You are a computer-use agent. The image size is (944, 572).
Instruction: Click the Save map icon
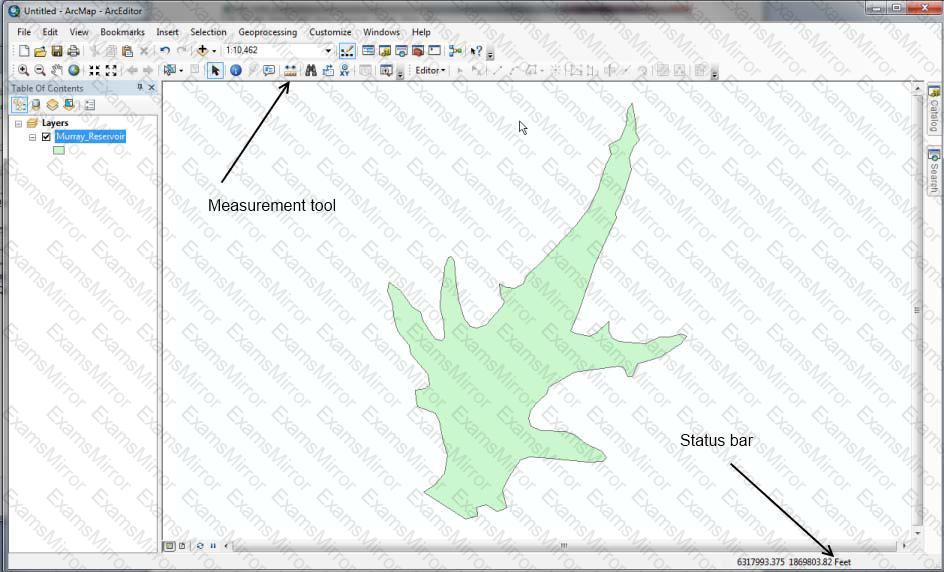(x=57, y=51)
